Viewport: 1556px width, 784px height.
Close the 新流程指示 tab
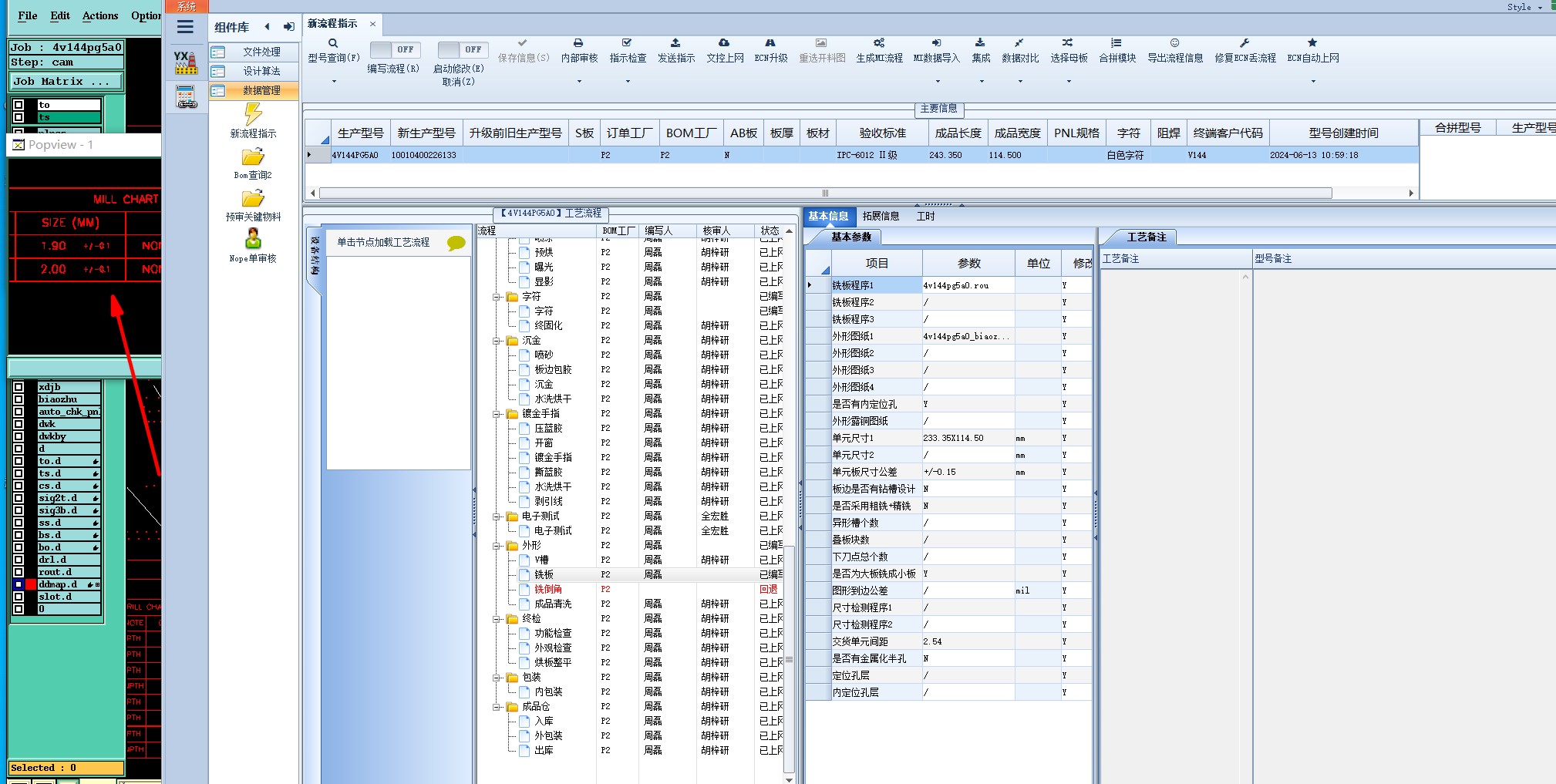coord(372,24)
